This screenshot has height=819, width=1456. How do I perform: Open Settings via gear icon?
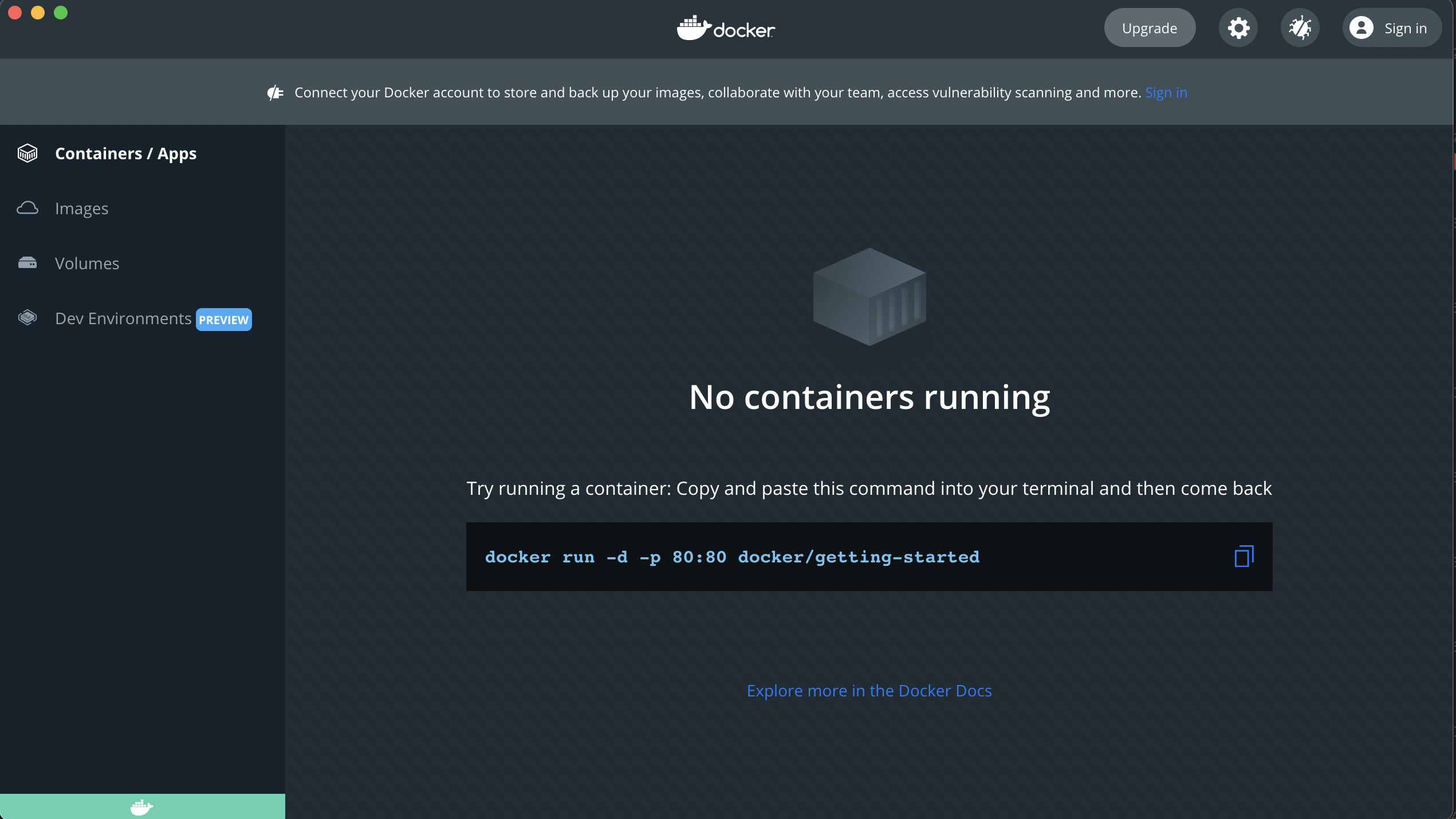coord(1238,28)
